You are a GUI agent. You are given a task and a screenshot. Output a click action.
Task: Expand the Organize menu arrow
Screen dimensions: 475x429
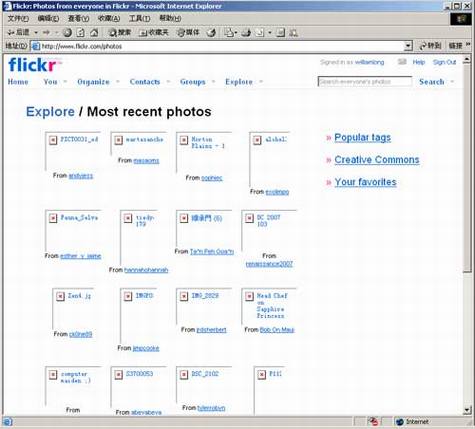click(118, 81)
